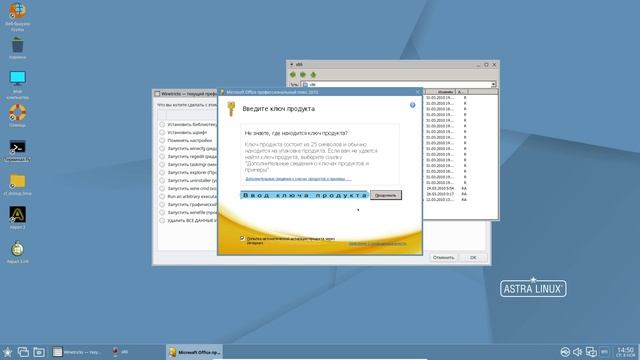640x360 pixels.
Task: Select 'Запустить explorer' radio in Winetricks
Action: [162, 172]
